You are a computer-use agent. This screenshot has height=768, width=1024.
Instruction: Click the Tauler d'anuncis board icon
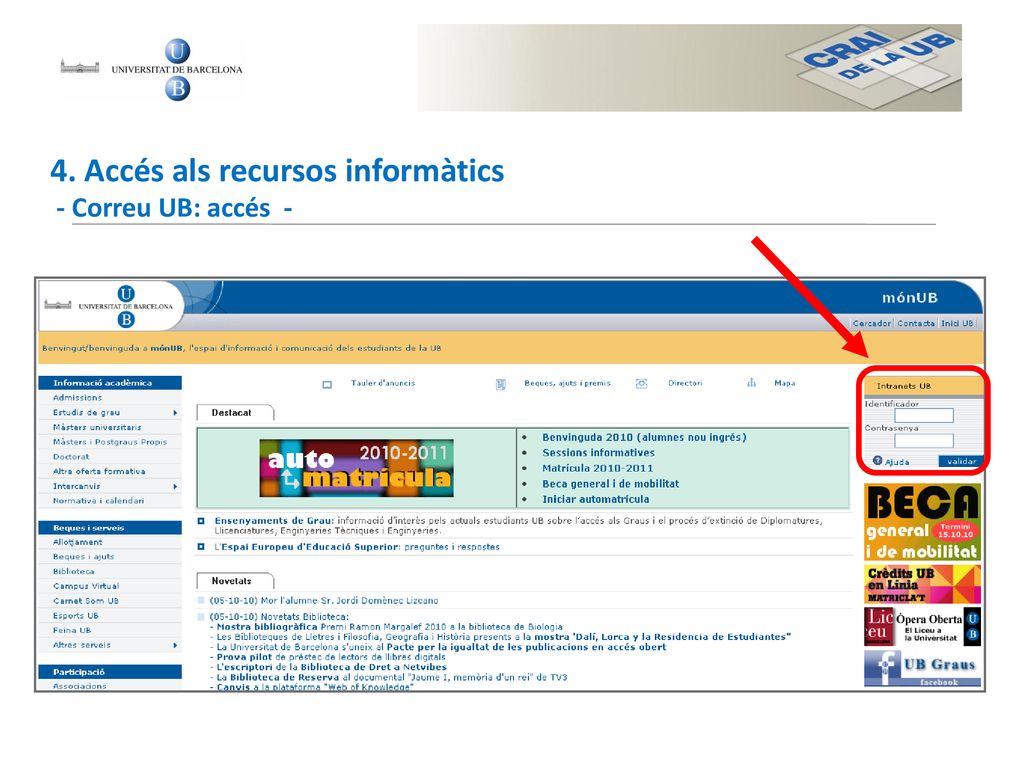327,385
